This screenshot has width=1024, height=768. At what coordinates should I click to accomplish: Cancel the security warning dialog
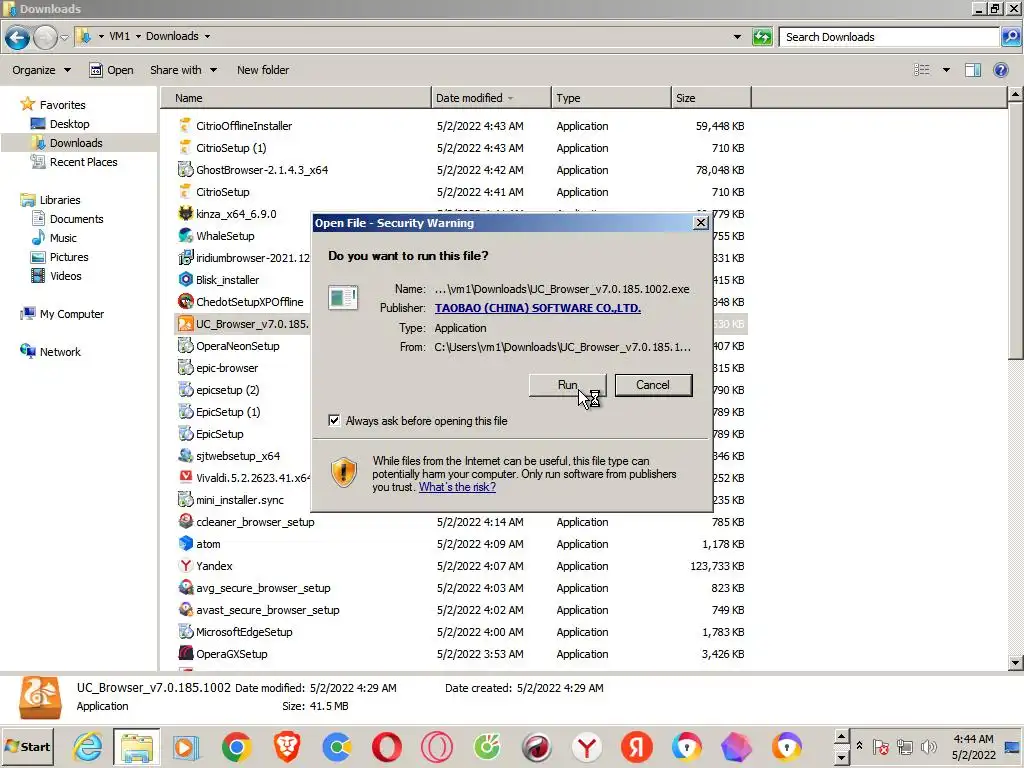pyautogui.click(x=653, y=385)
